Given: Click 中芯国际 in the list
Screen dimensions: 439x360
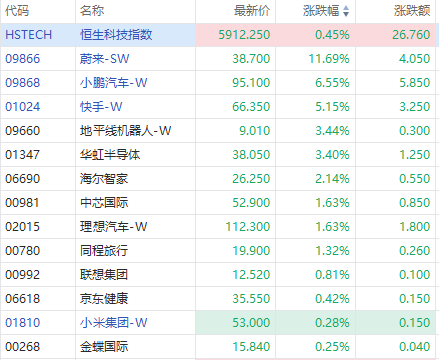Looking at the screenshot, I should click(104, 203).
